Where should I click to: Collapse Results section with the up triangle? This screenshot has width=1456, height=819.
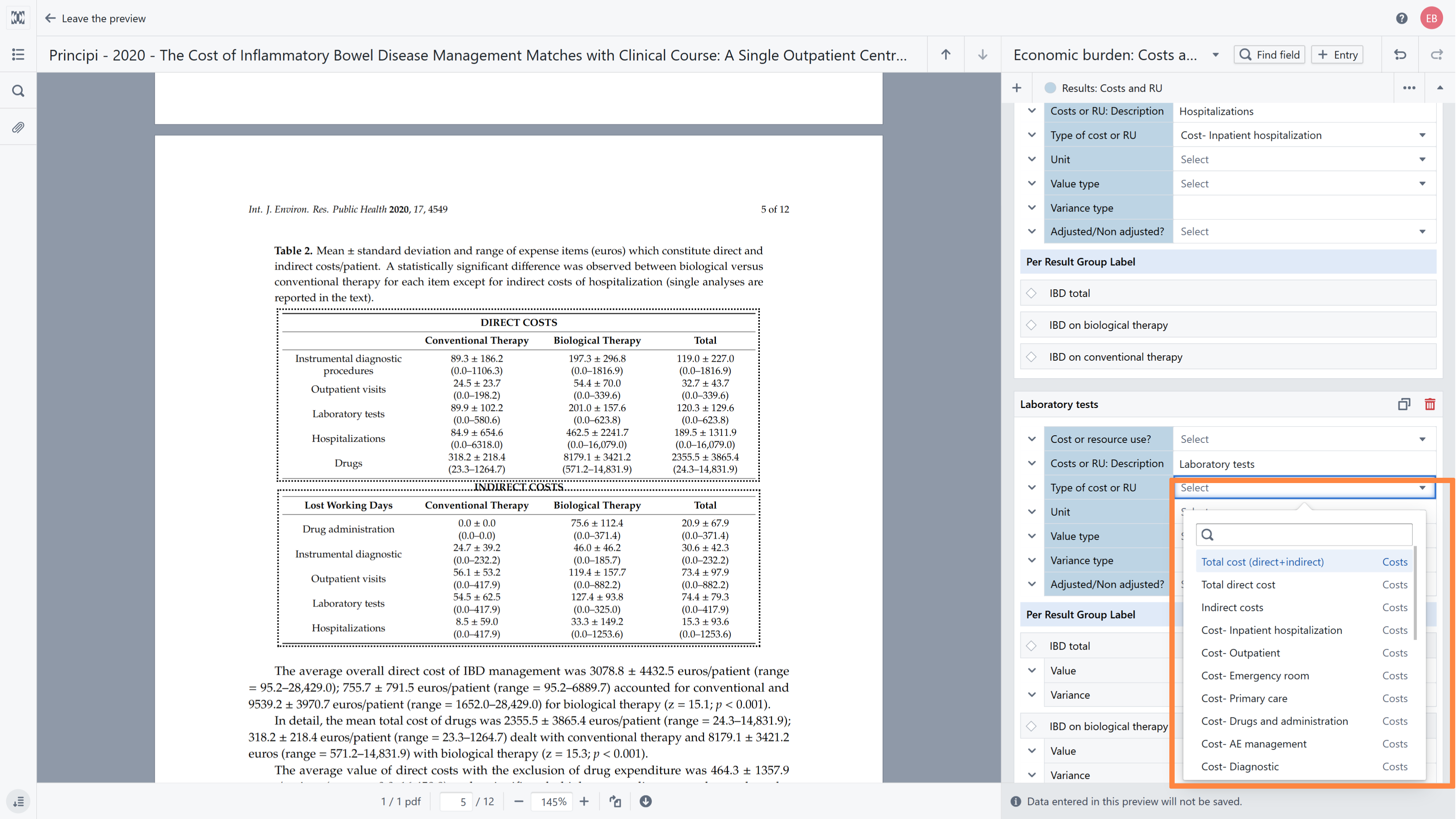point(1440,88)
